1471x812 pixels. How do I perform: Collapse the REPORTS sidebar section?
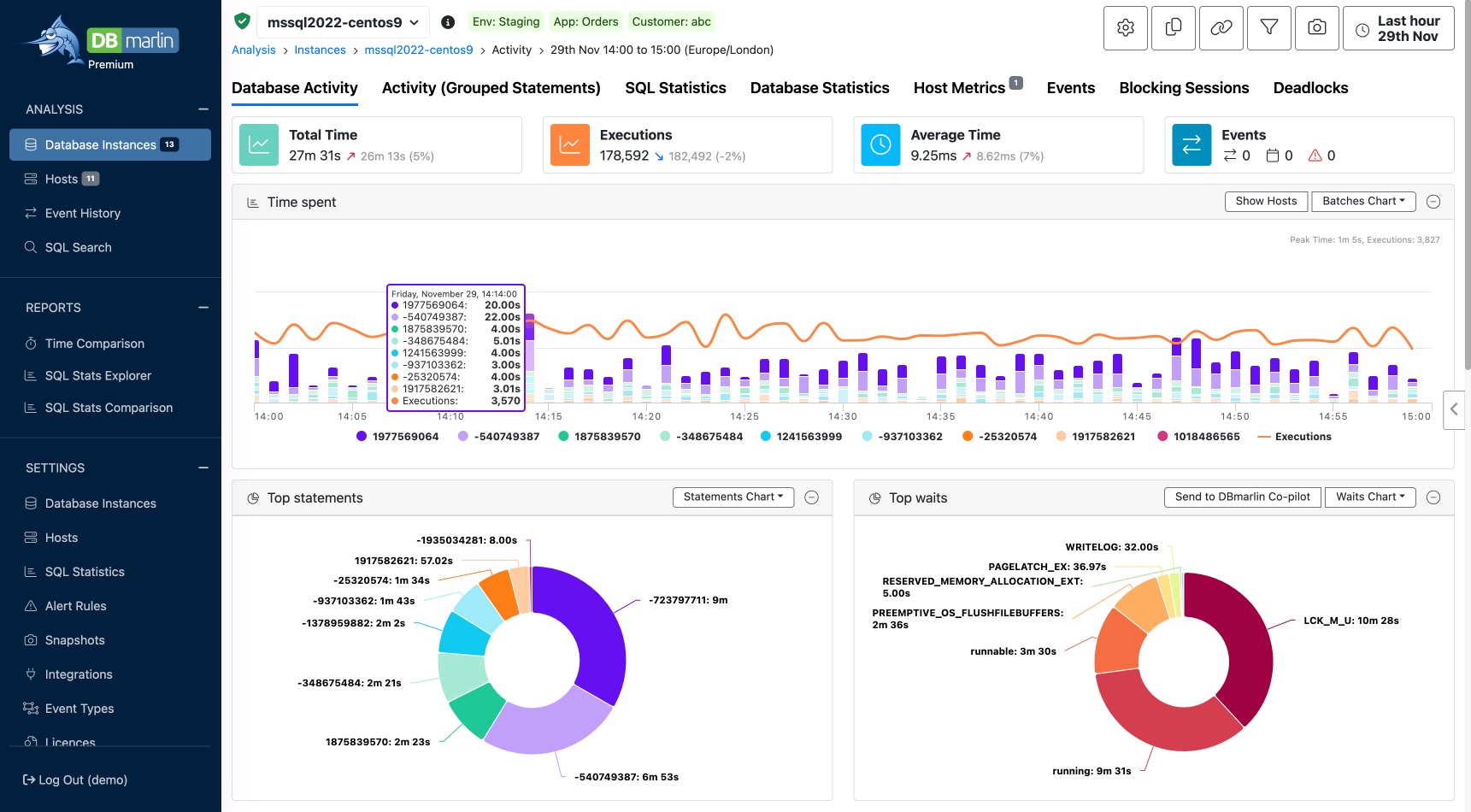(x=203, y=308)
